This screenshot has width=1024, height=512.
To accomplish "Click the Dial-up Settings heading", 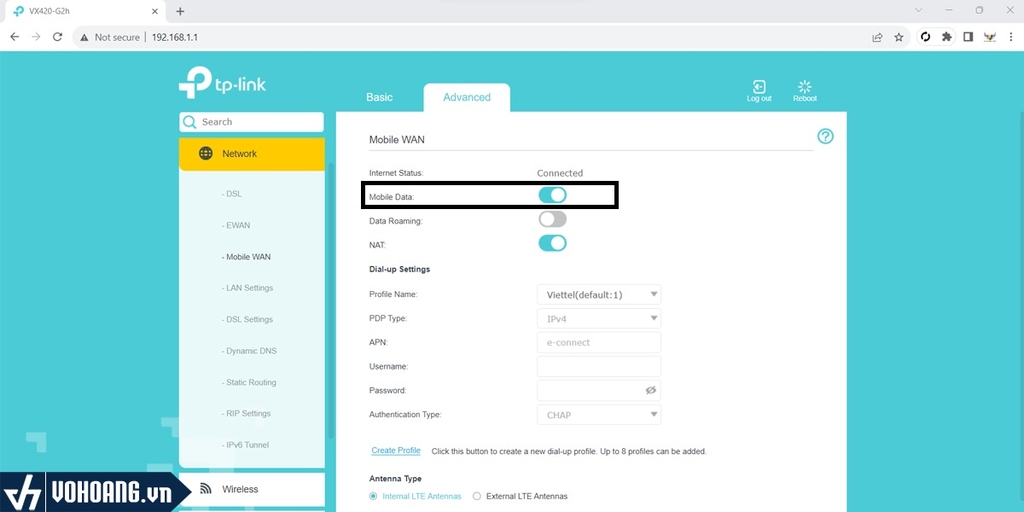I will [400, 269].
